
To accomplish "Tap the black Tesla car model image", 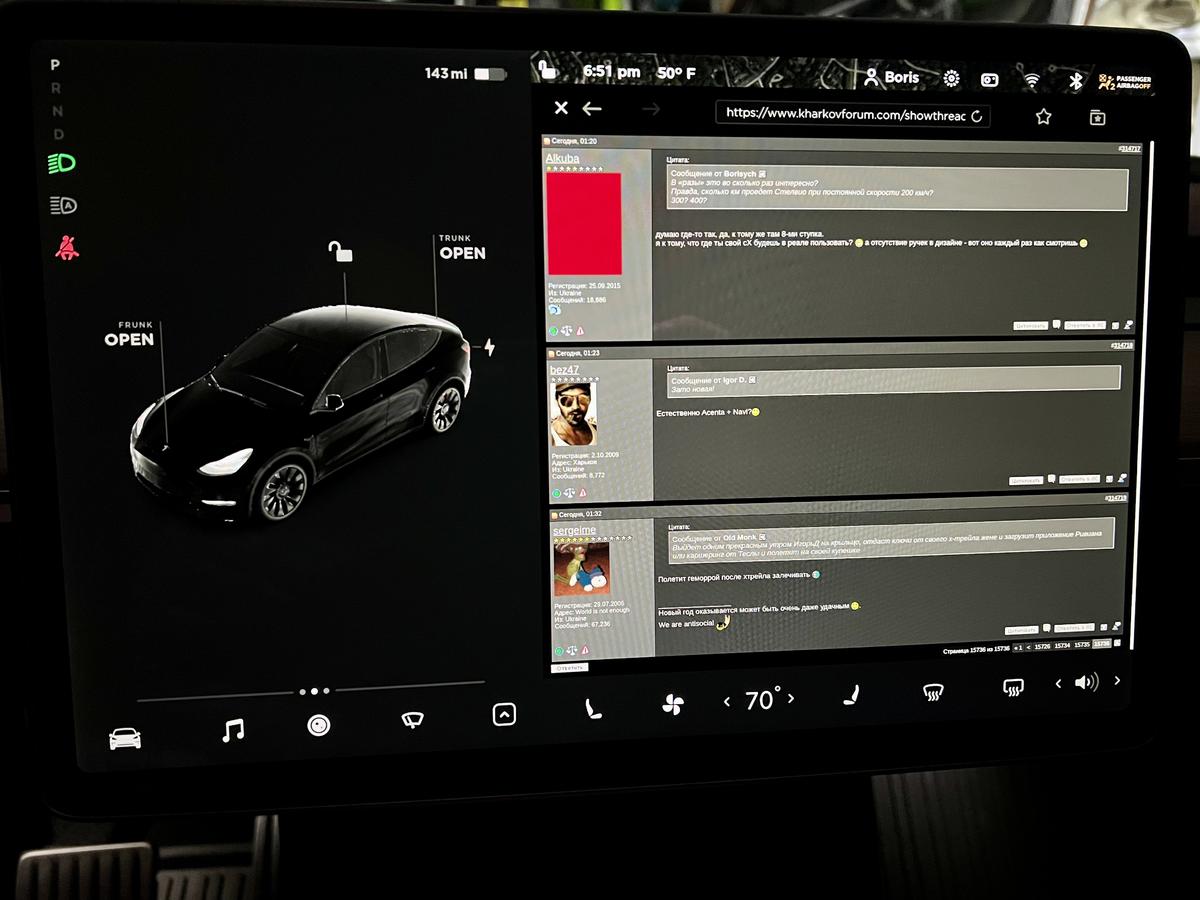I will pos(301,412).
